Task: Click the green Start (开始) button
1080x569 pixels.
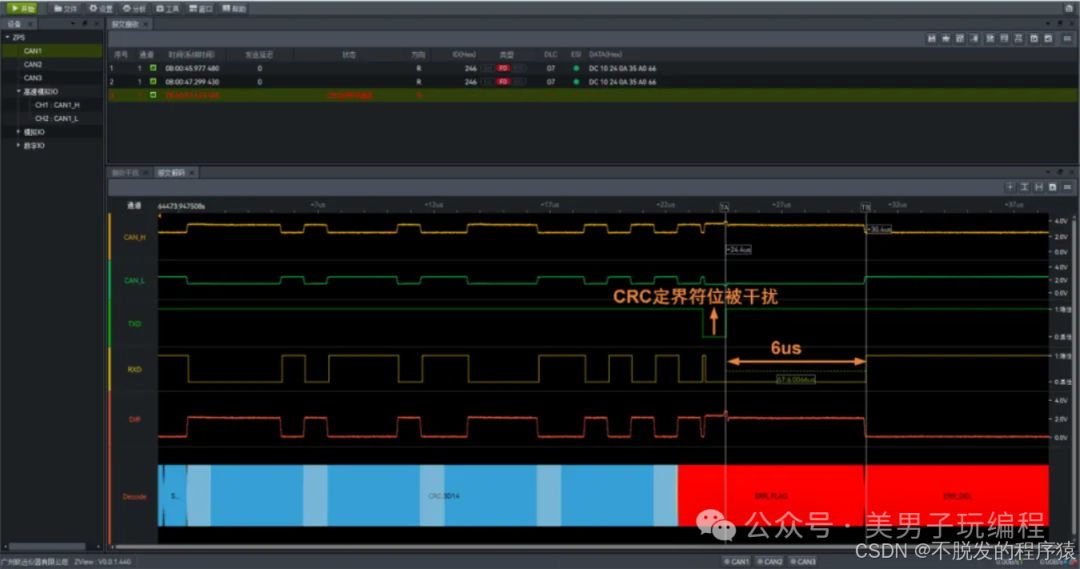Action: pos(21,8)
